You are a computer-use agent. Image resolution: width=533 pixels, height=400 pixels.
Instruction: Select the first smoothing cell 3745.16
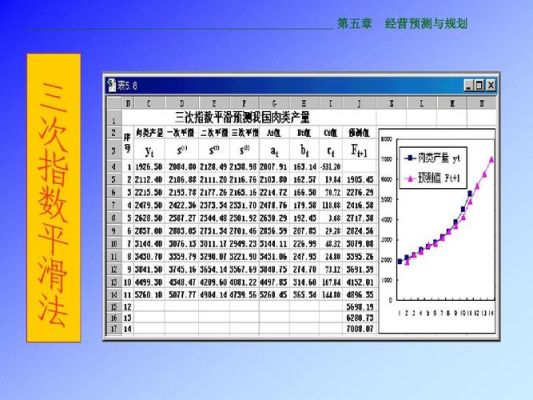(182, 269)
